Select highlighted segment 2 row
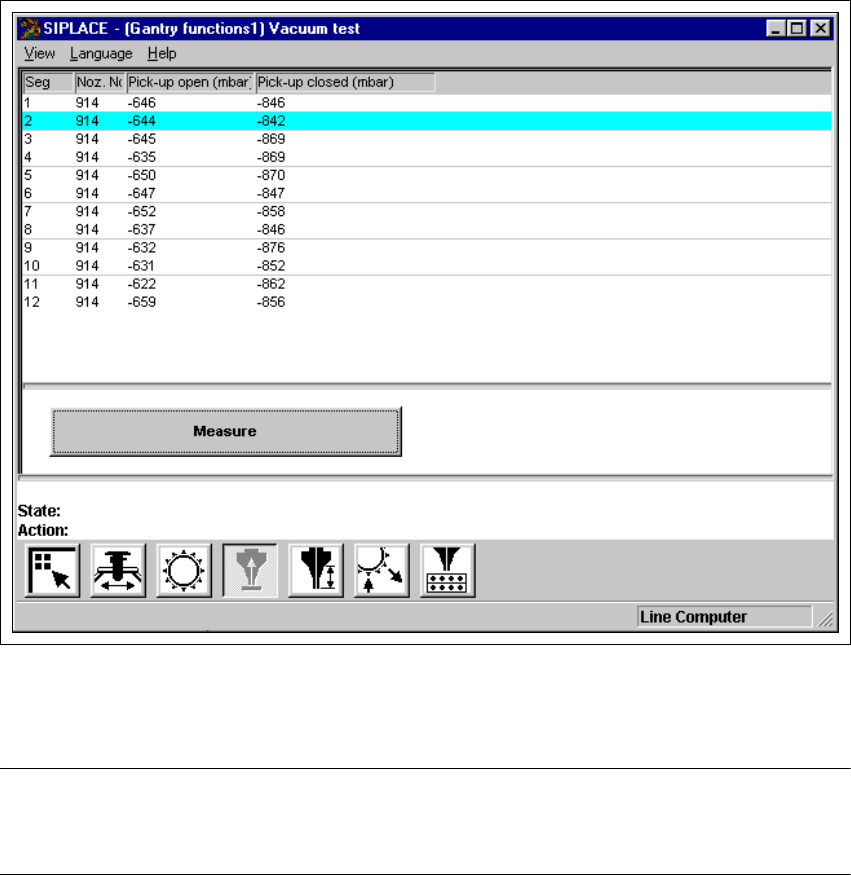The width and height of the screenshot is (851, 875). pos(427,121)
